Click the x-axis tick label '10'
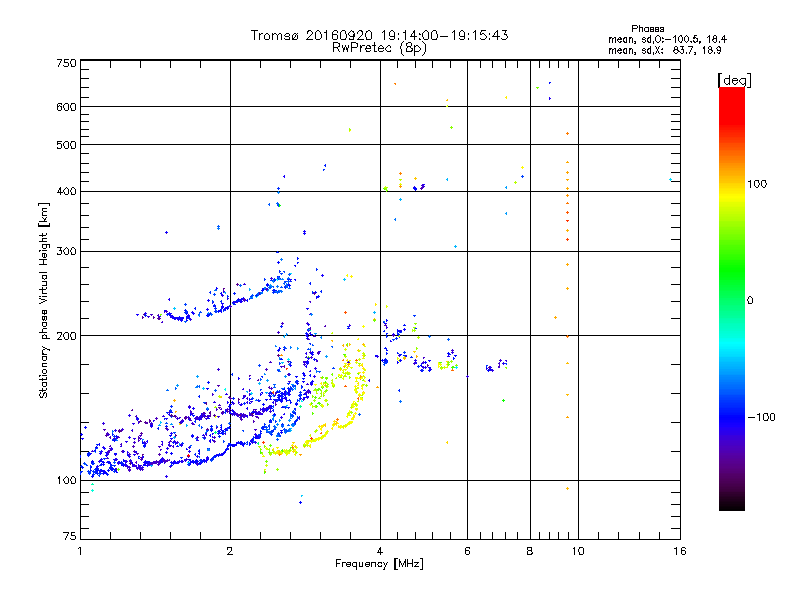The image size is (800, 600). pos(578,551)
